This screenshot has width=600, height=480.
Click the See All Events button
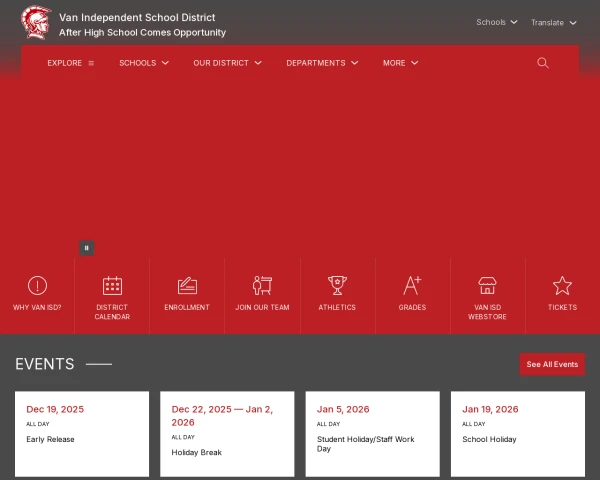(x=552, y=364)
